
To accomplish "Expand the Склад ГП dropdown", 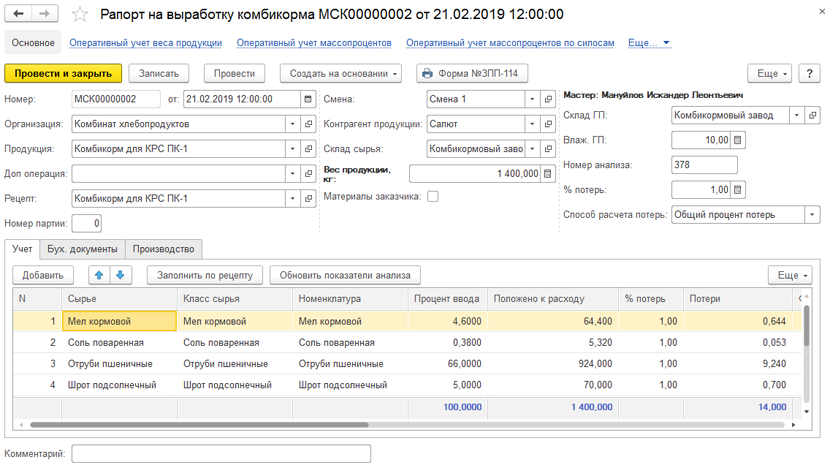I will 797,115.
